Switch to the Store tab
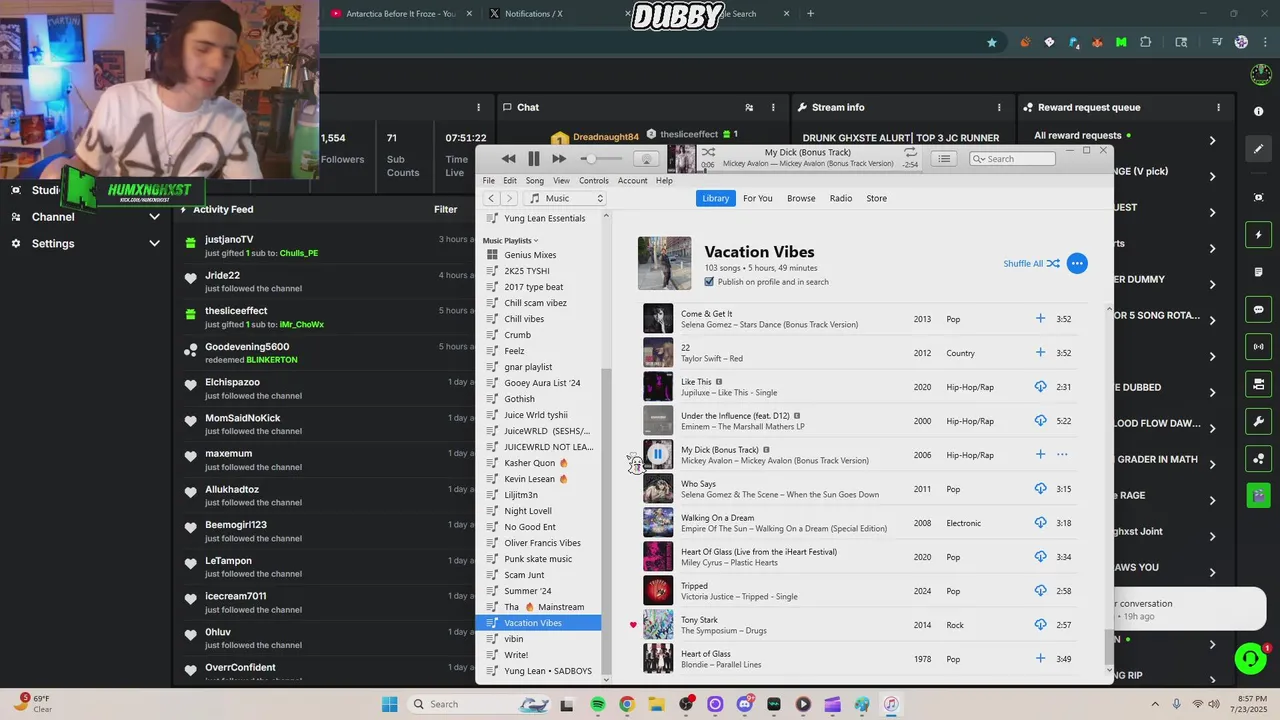 point(877,198)
